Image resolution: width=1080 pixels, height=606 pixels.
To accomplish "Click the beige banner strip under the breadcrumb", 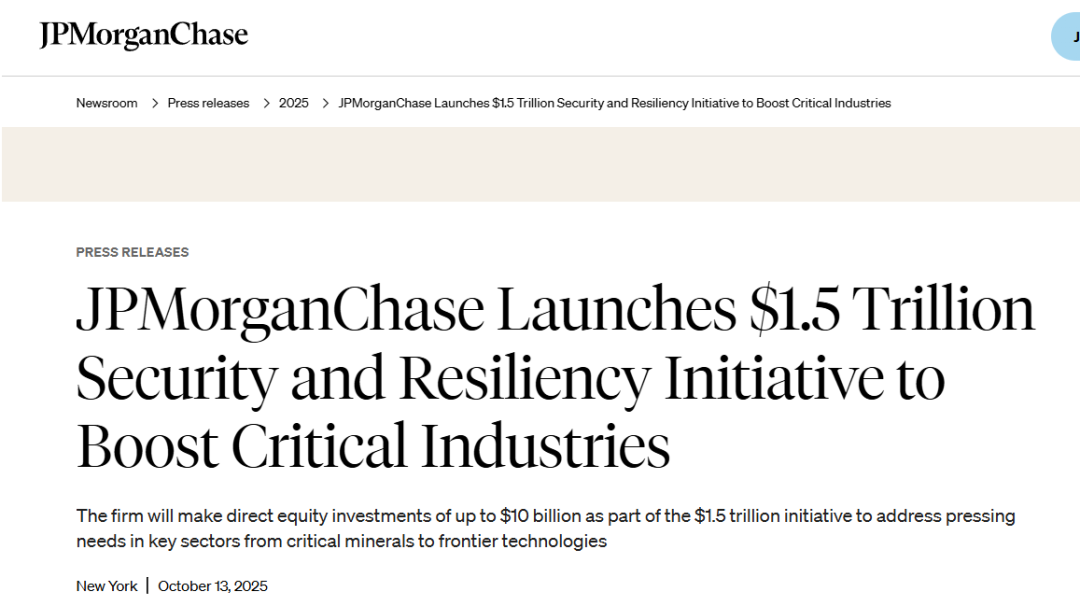I will 540,164.
